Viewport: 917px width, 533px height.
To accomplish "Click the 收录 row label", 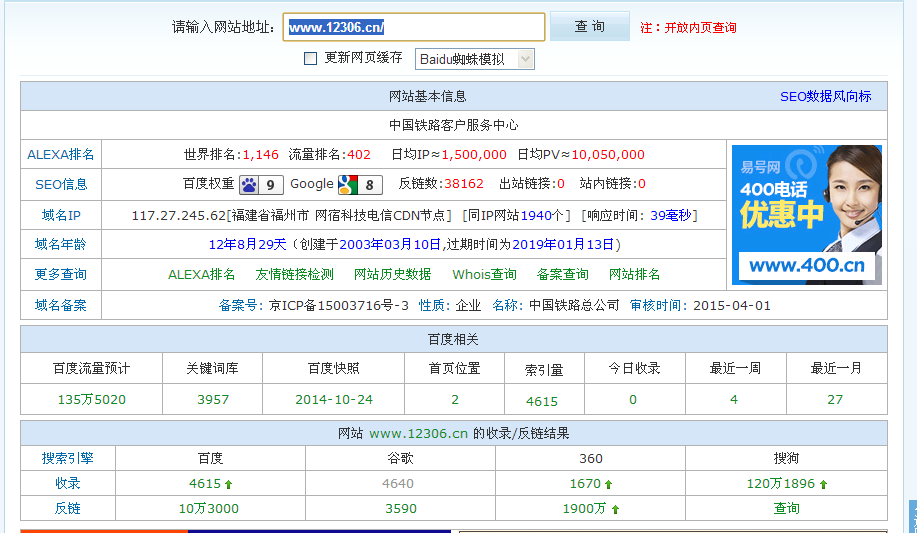I will point(68,483).
